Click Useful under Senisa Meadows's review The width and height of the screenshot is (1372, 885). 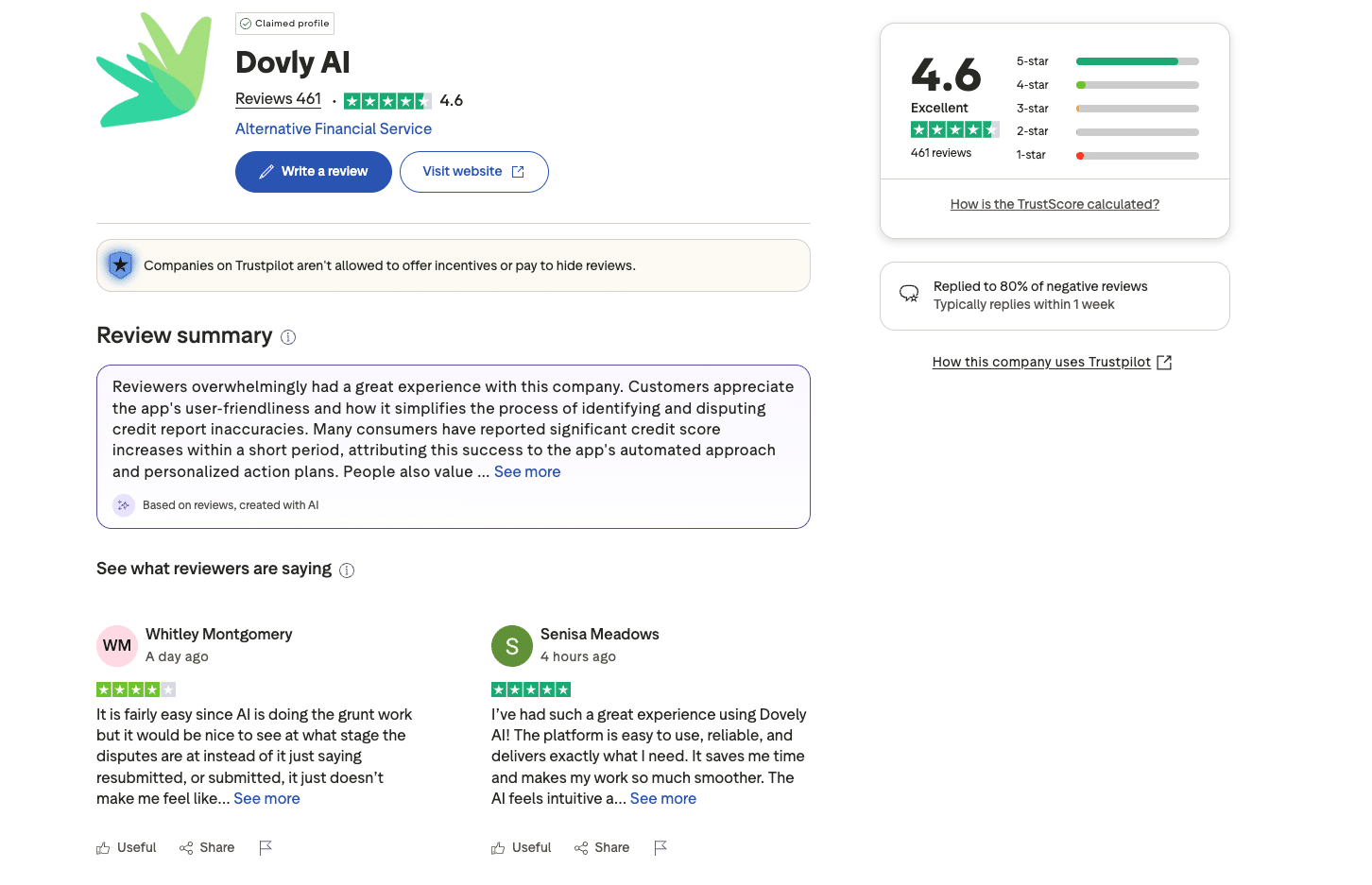521,847
